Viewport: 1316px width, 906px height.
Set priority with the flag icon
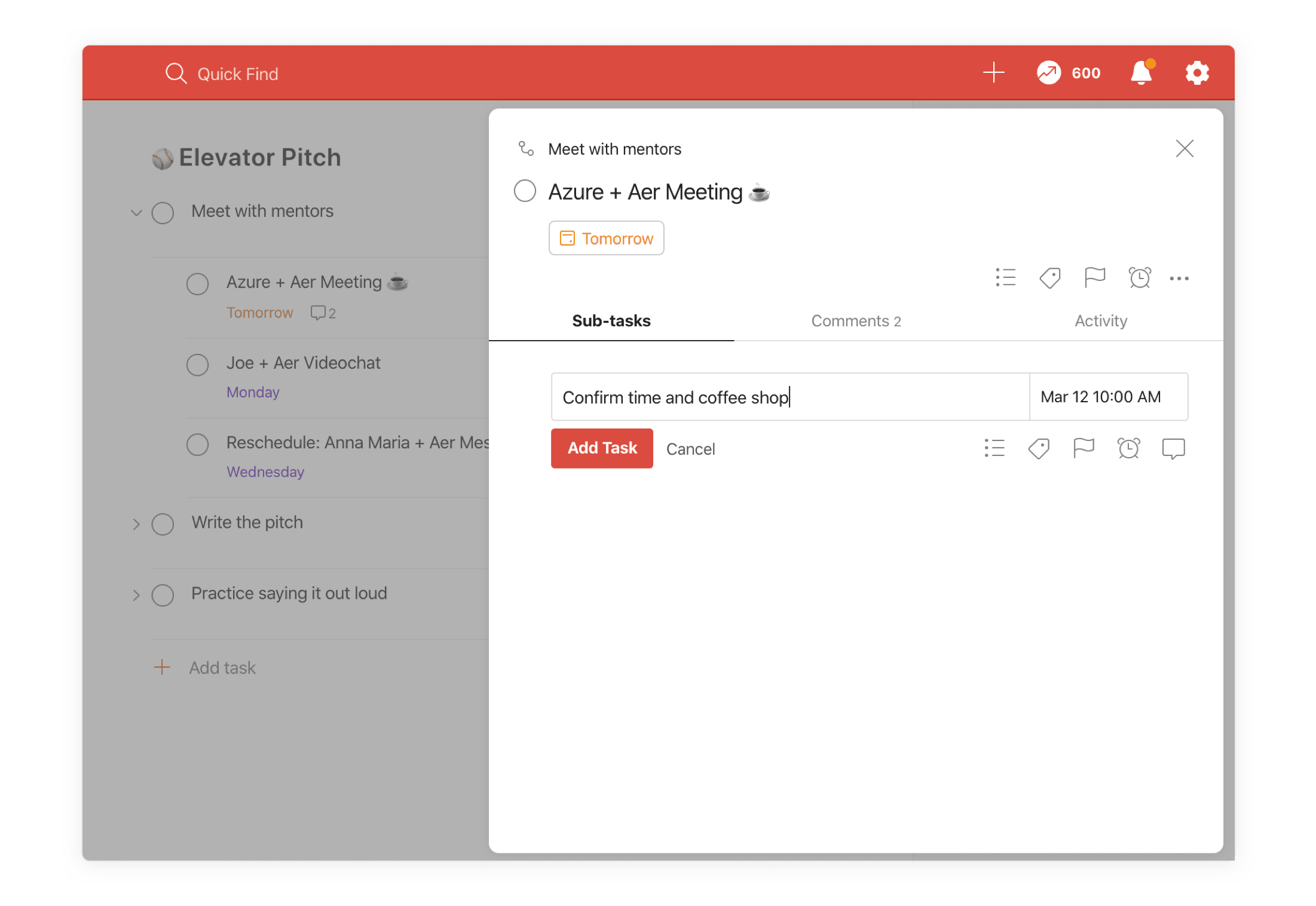tap(1094, 277)
